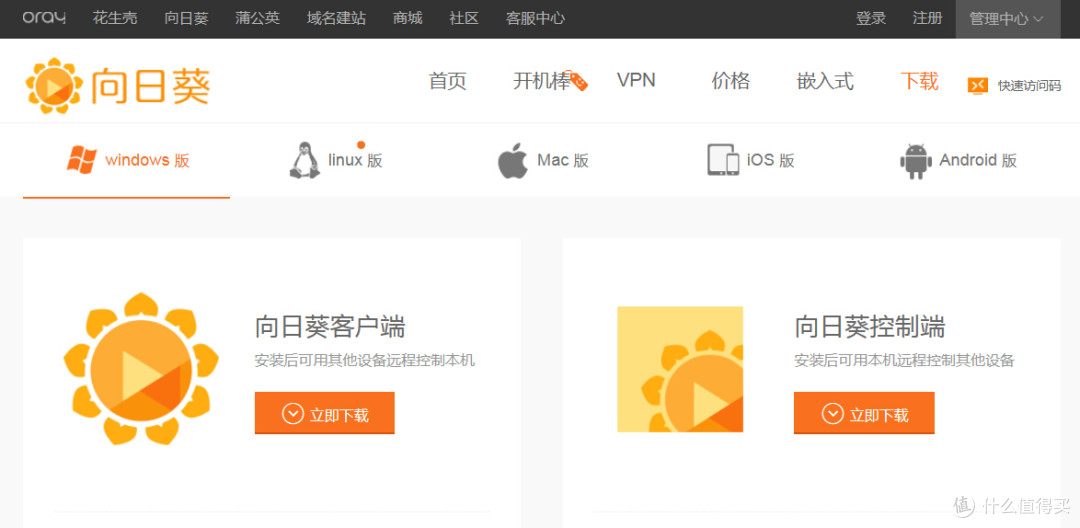Open 客服中心 in top bar
This screenshot has width=1080, height=528.
[x=535, y=19]
